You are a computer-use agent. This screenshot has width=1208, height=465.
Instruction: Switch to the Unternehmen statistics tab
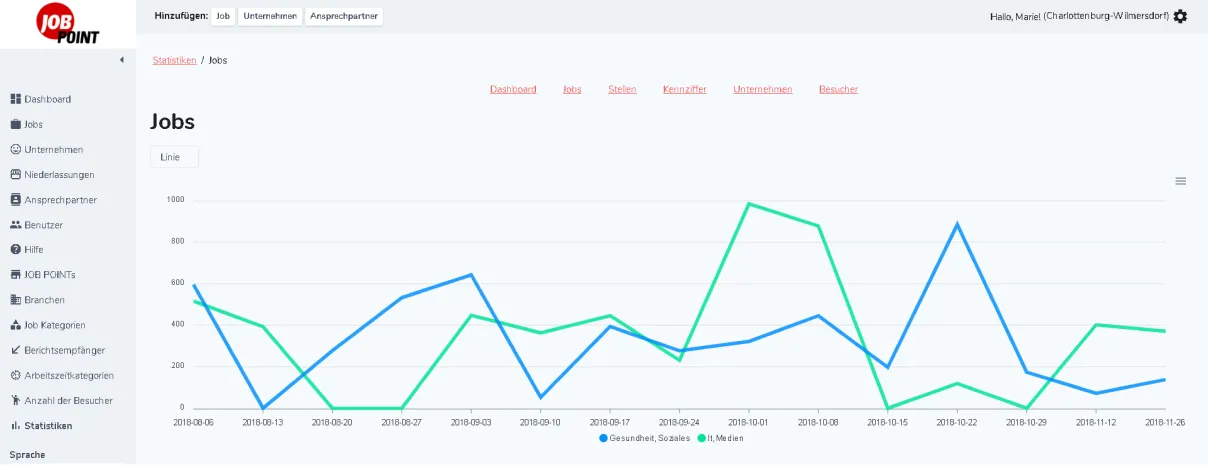(763, 89)
